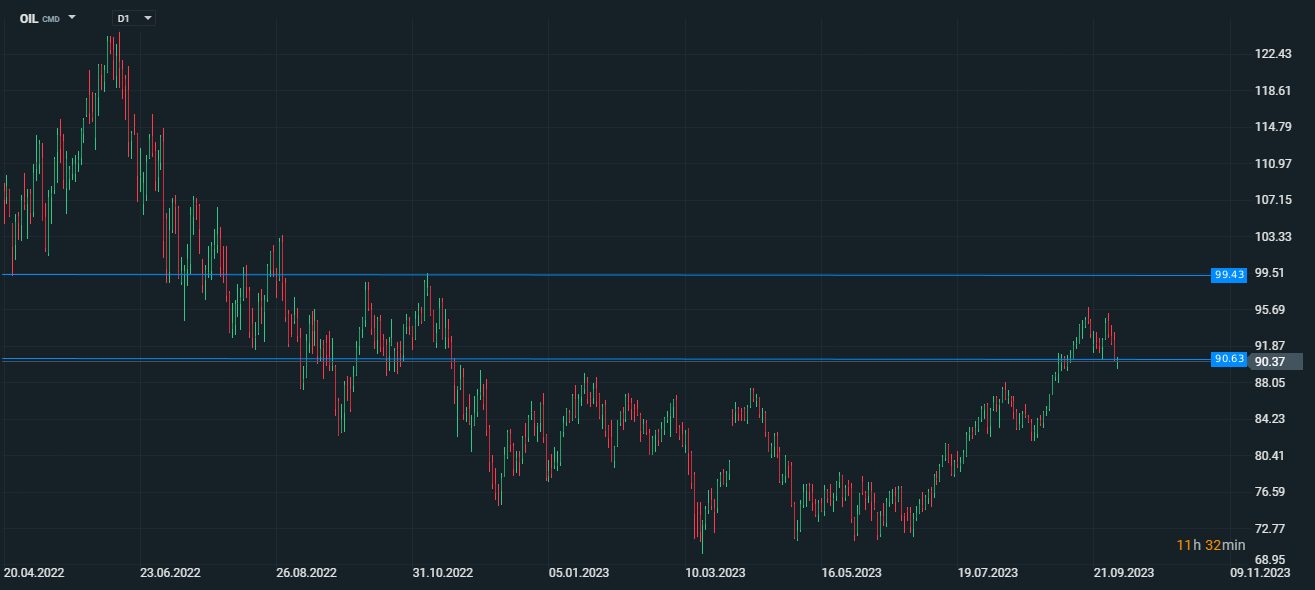Click the 107.15 price axis label
Image resolution: width=1315 pixels, height=590 pixels.
(1270, 200)
